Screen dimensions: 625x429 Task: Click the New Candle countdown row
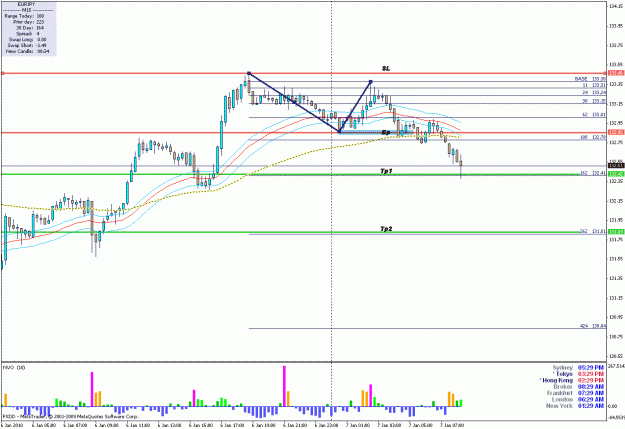[x=28, y=51]
